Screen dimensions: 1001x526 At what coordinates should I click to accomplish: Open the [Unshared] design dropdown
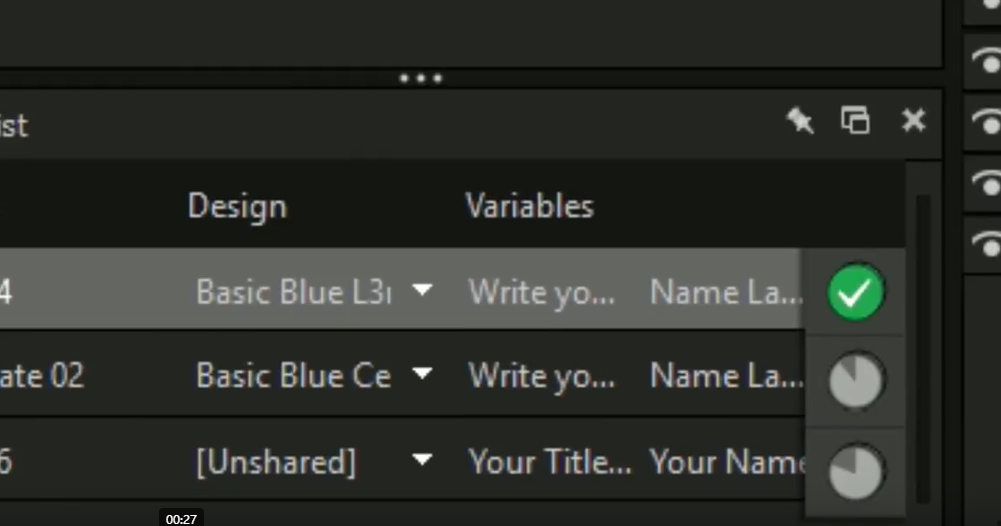423,461
